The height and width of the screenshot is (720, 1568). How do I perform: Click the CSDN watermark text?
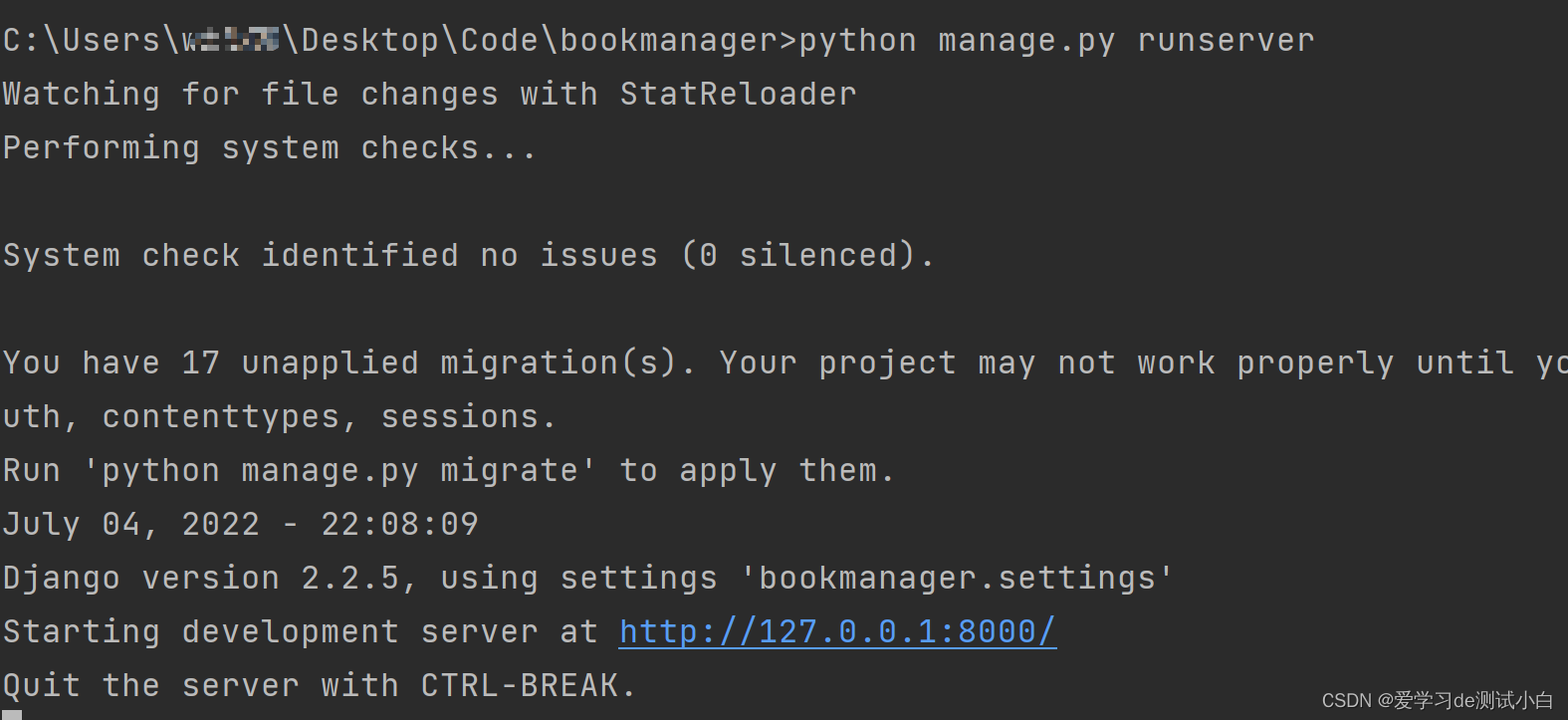(x=1437, y=701)
